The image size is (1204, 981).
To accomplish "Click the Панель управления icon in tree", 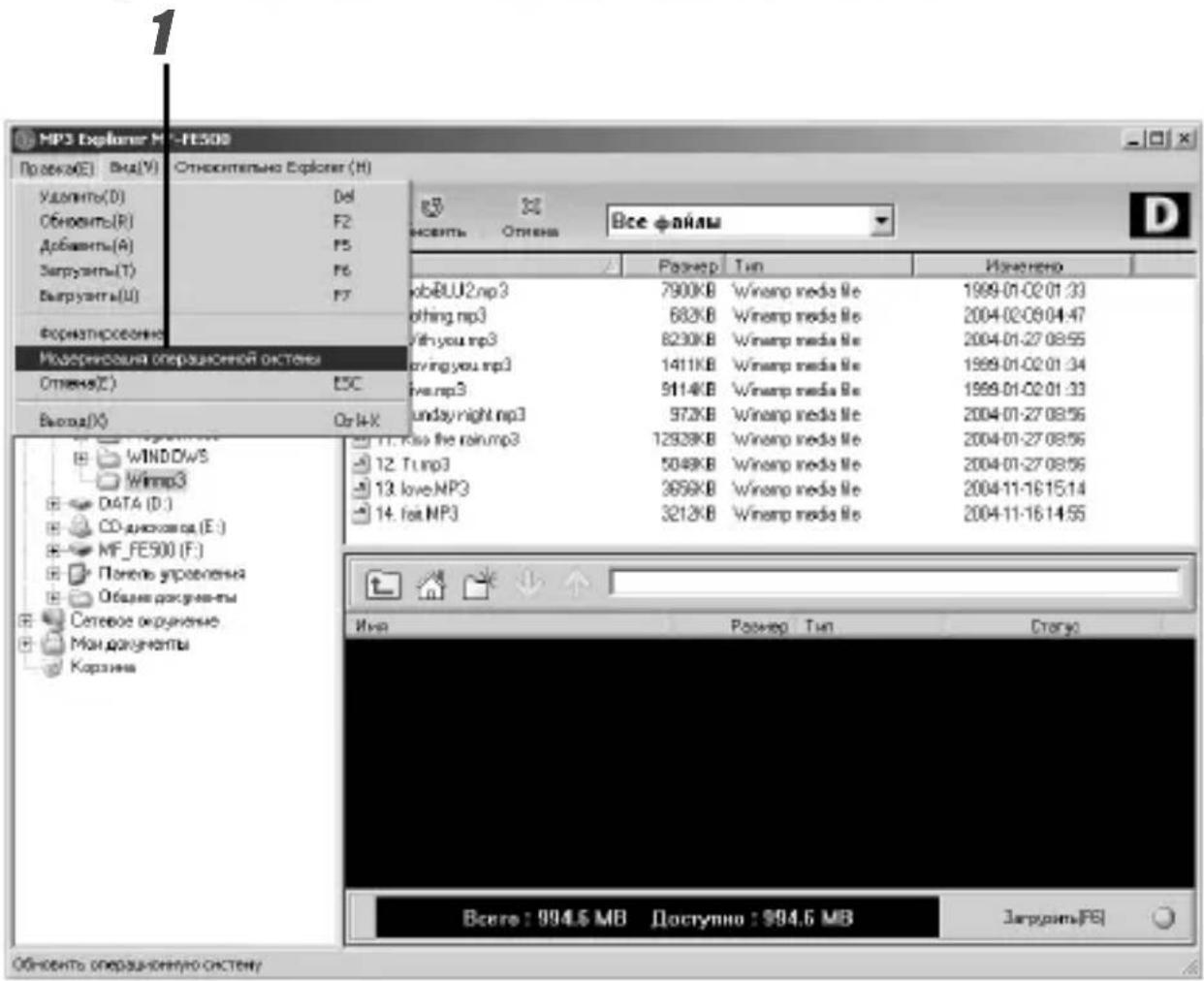I will 82,574.
